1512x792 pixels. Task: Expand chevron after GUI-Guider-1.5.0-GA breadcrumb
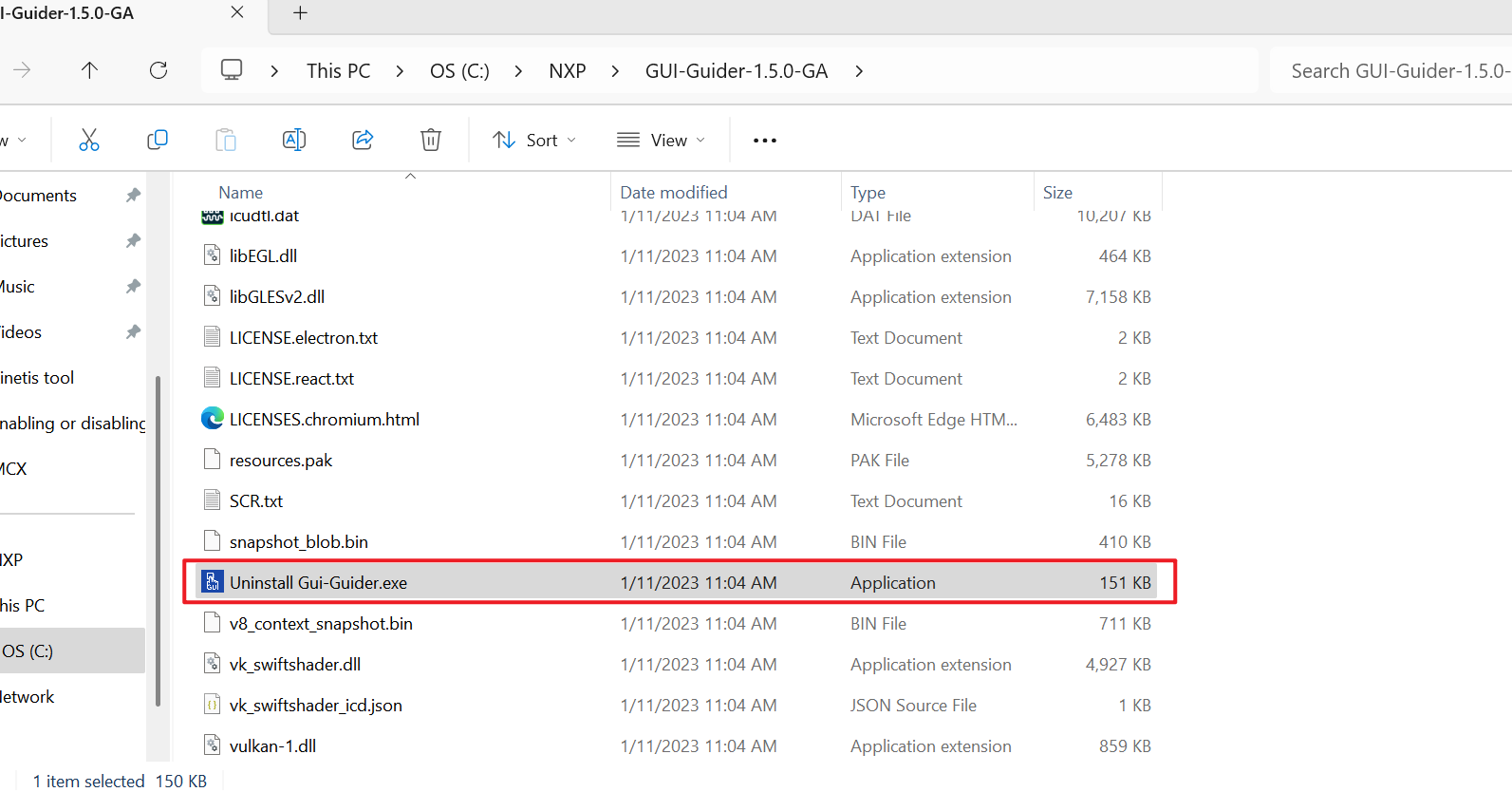pyautogui.click(x=858, y=71)
